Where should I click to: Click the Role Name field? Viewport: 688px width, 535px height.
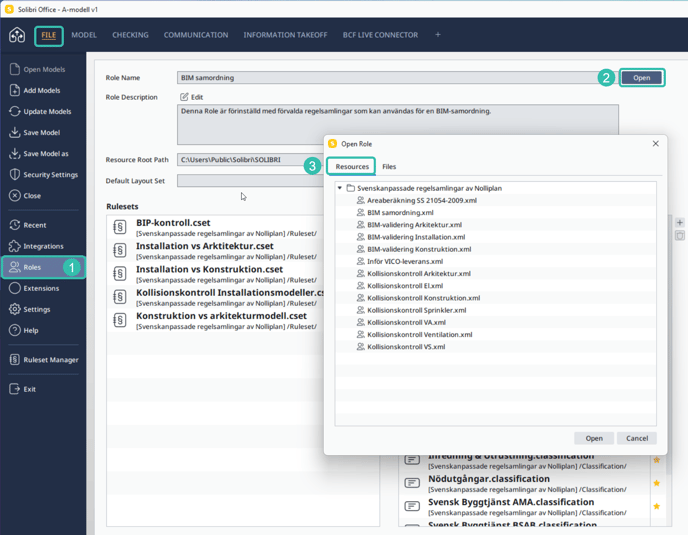pyautogui.click(x=398, y=78)
